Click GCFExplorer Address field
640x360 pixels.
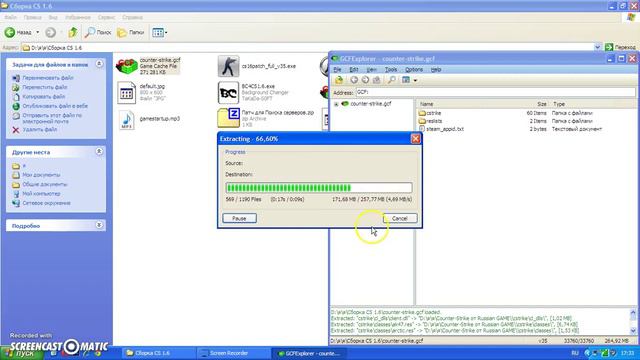(x=496, y=92)
